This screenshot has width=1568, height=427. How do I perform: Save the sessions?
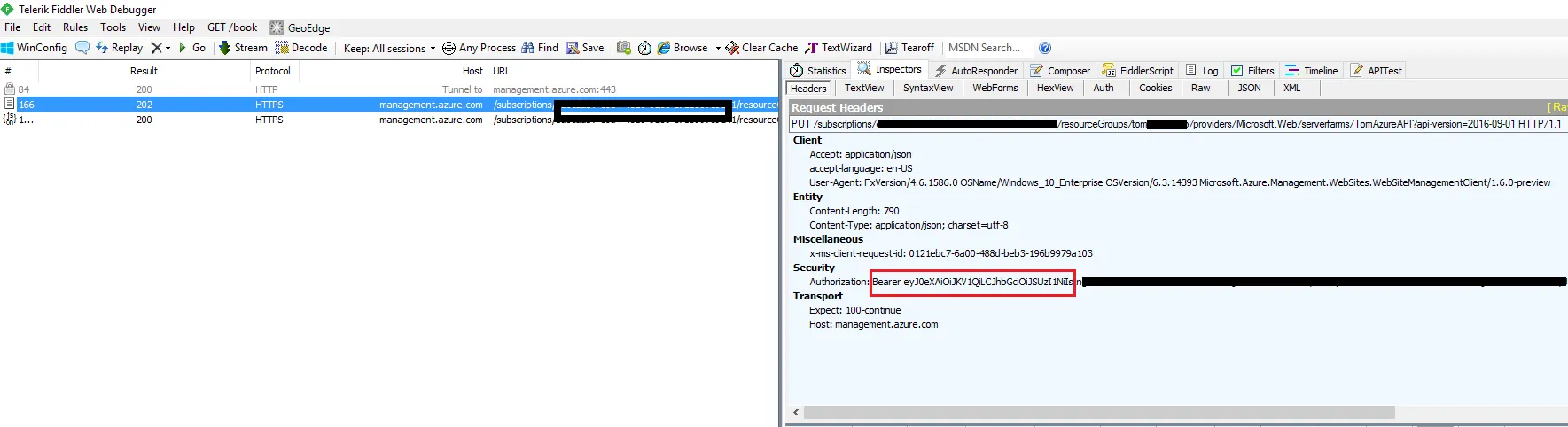coord(585,48)
